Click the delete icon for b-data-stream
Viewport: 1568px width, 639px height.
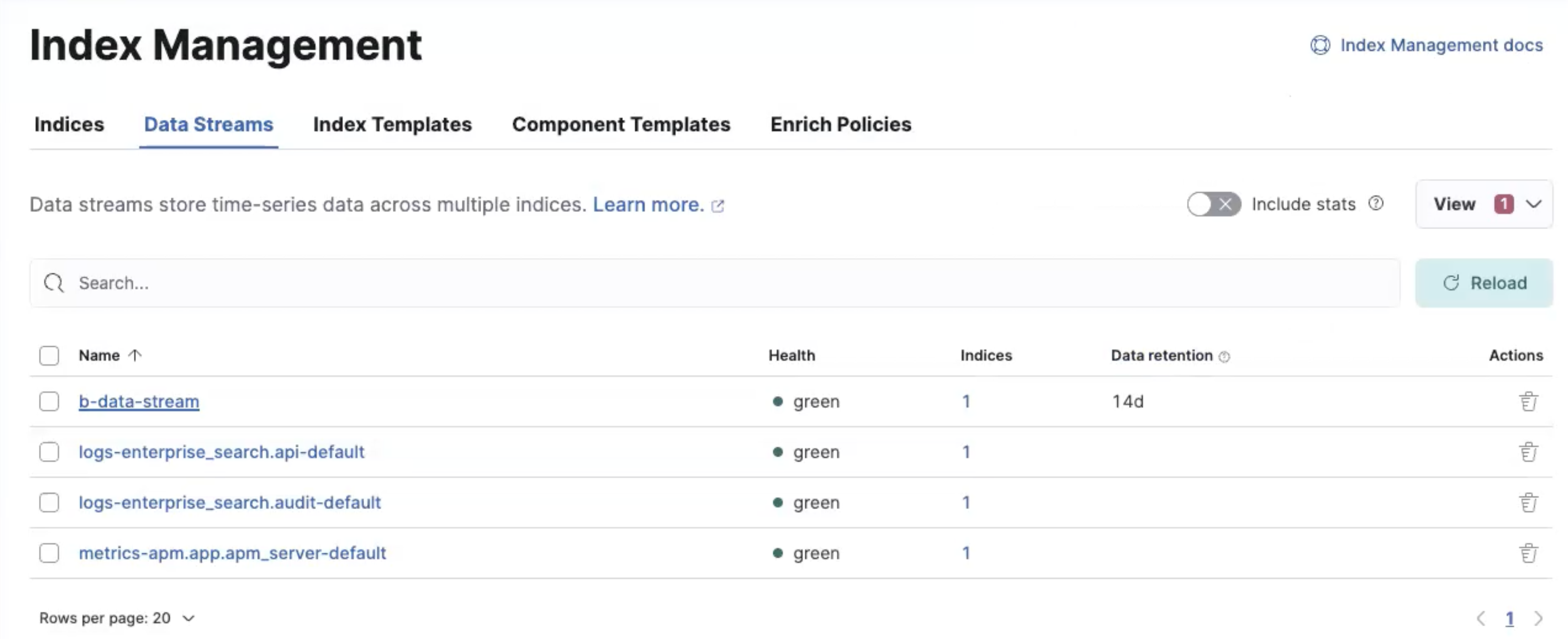click(1528, 401)
